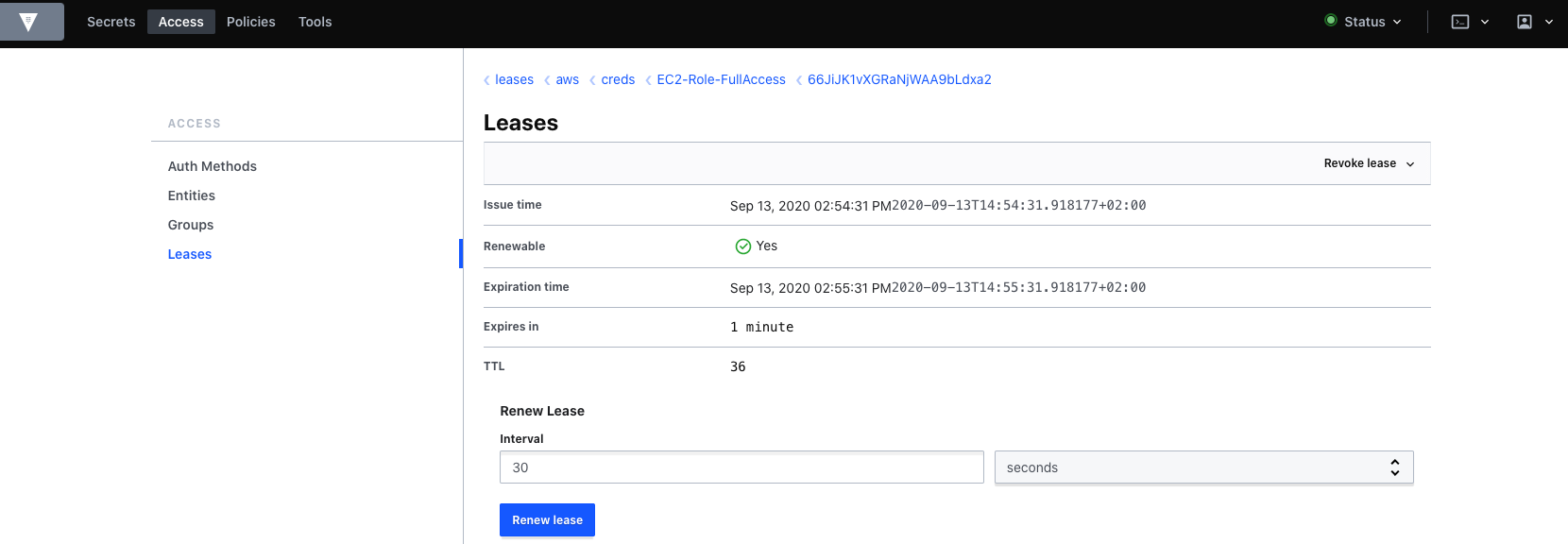The height and width of the screenshot is (544, 1568).
Task: Open the console terminal icon
Action: pos(1460,22)
